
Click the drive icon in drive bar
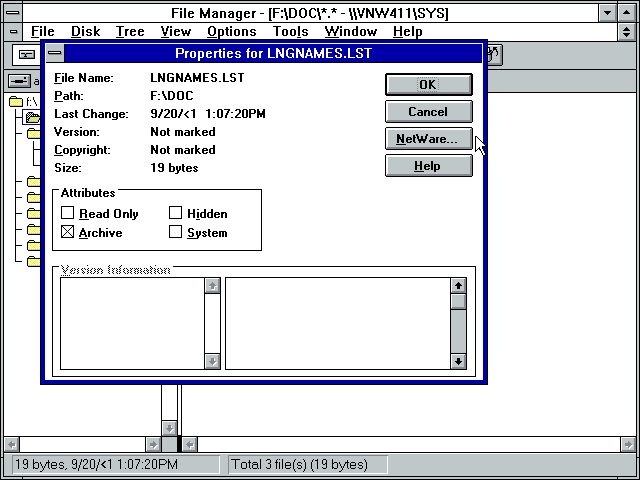[x=19, y=81]
